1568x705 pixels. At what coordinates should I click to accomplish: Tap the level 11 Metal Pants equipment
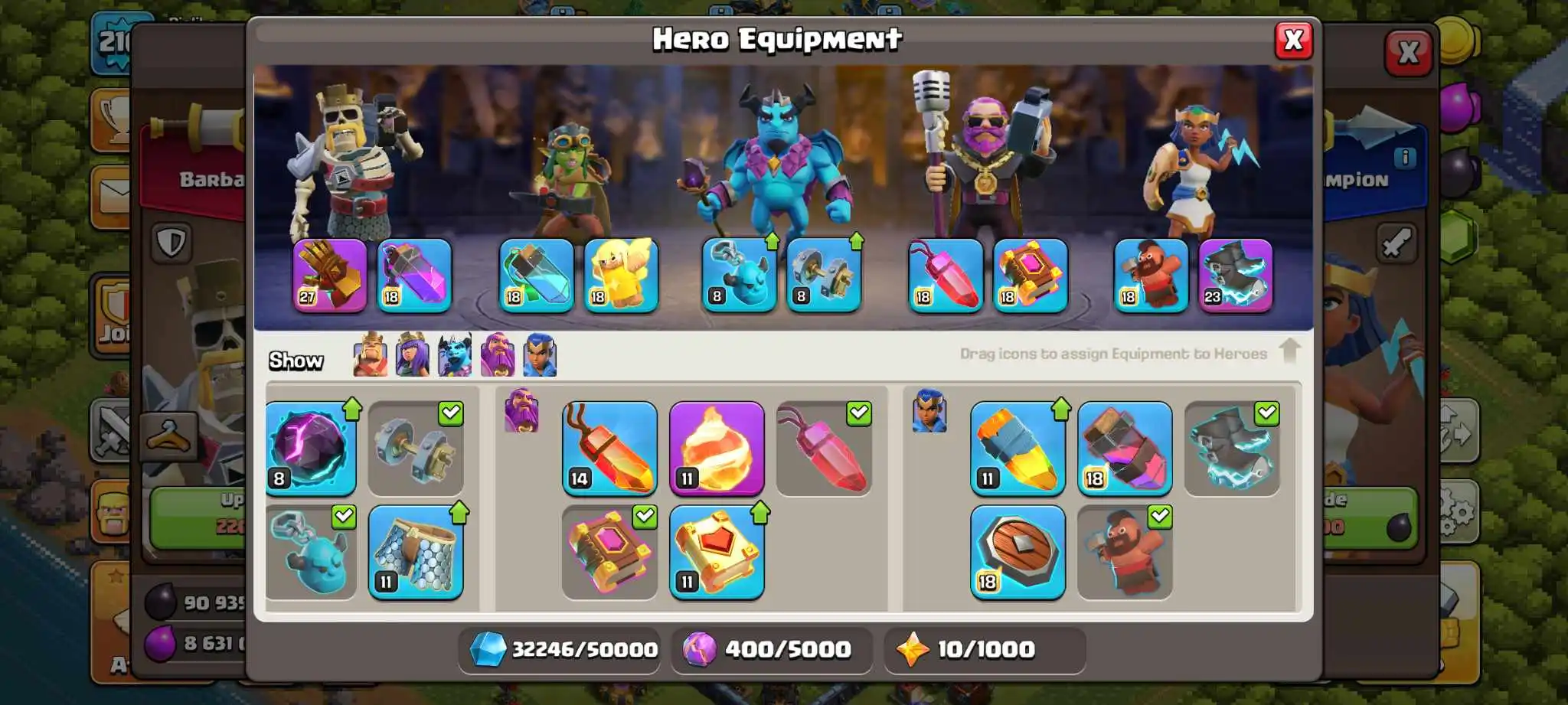[x=416, y=552]
